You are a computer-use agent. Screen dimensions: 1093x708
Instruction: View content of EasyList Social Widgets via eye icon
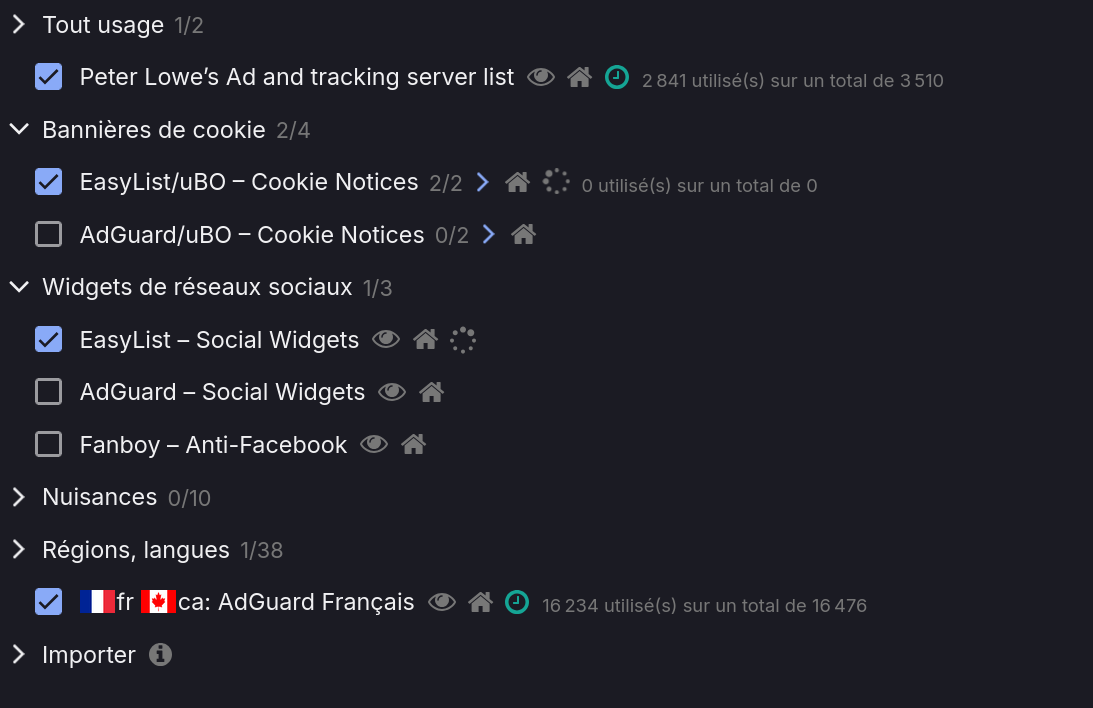pyautogui.click(x=386, y=340)
